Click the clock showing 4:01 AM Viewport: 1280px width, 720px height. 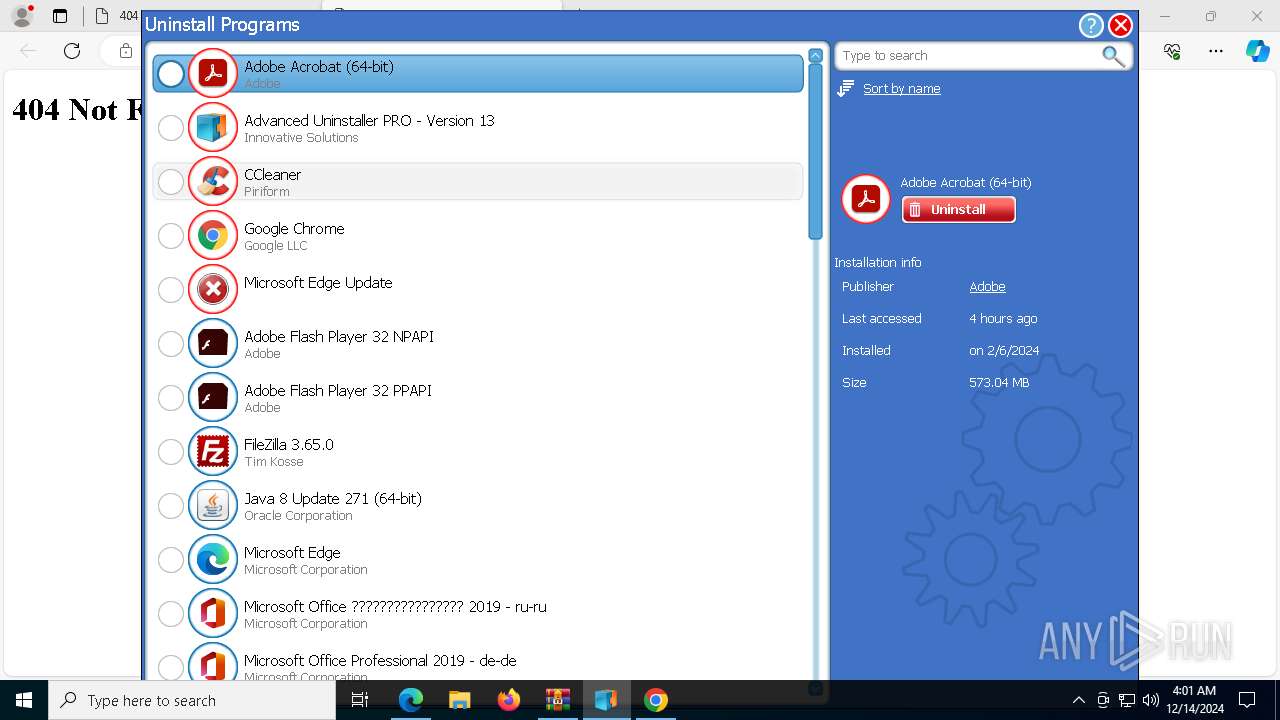(x=1197, y=700)
